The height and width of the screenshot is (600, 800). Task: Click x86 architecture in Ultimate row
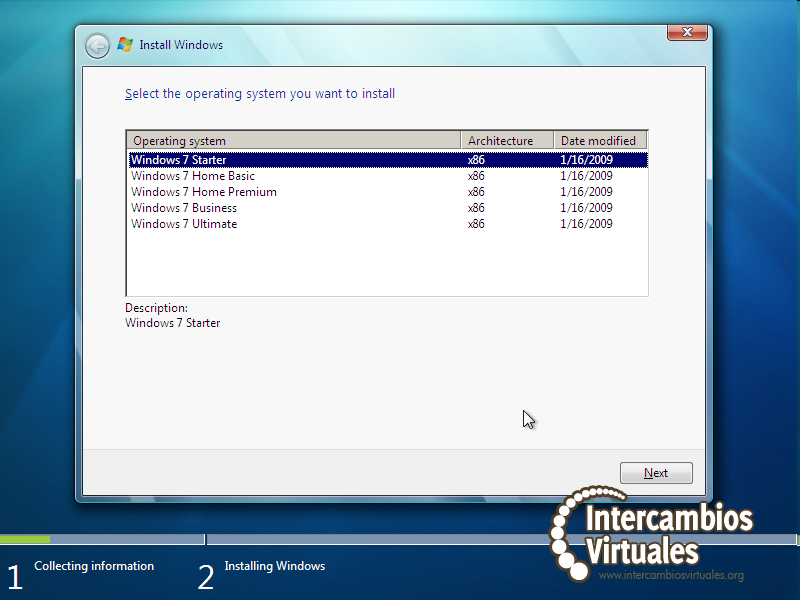[x=476, y=224]
